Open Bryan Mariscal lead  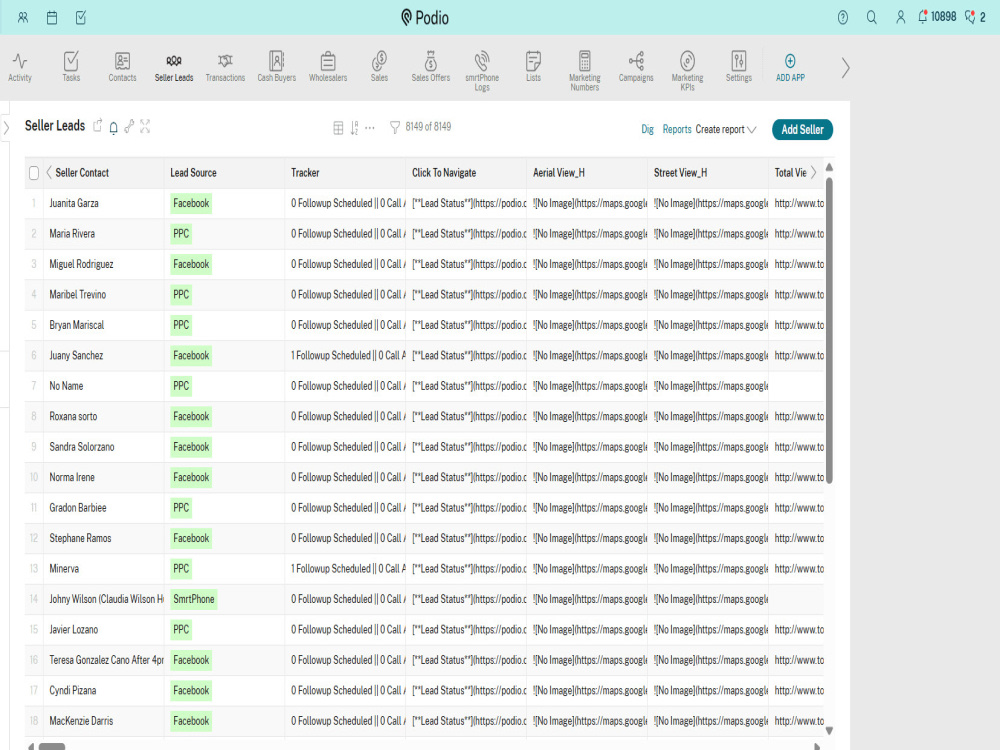click(77, 325)
